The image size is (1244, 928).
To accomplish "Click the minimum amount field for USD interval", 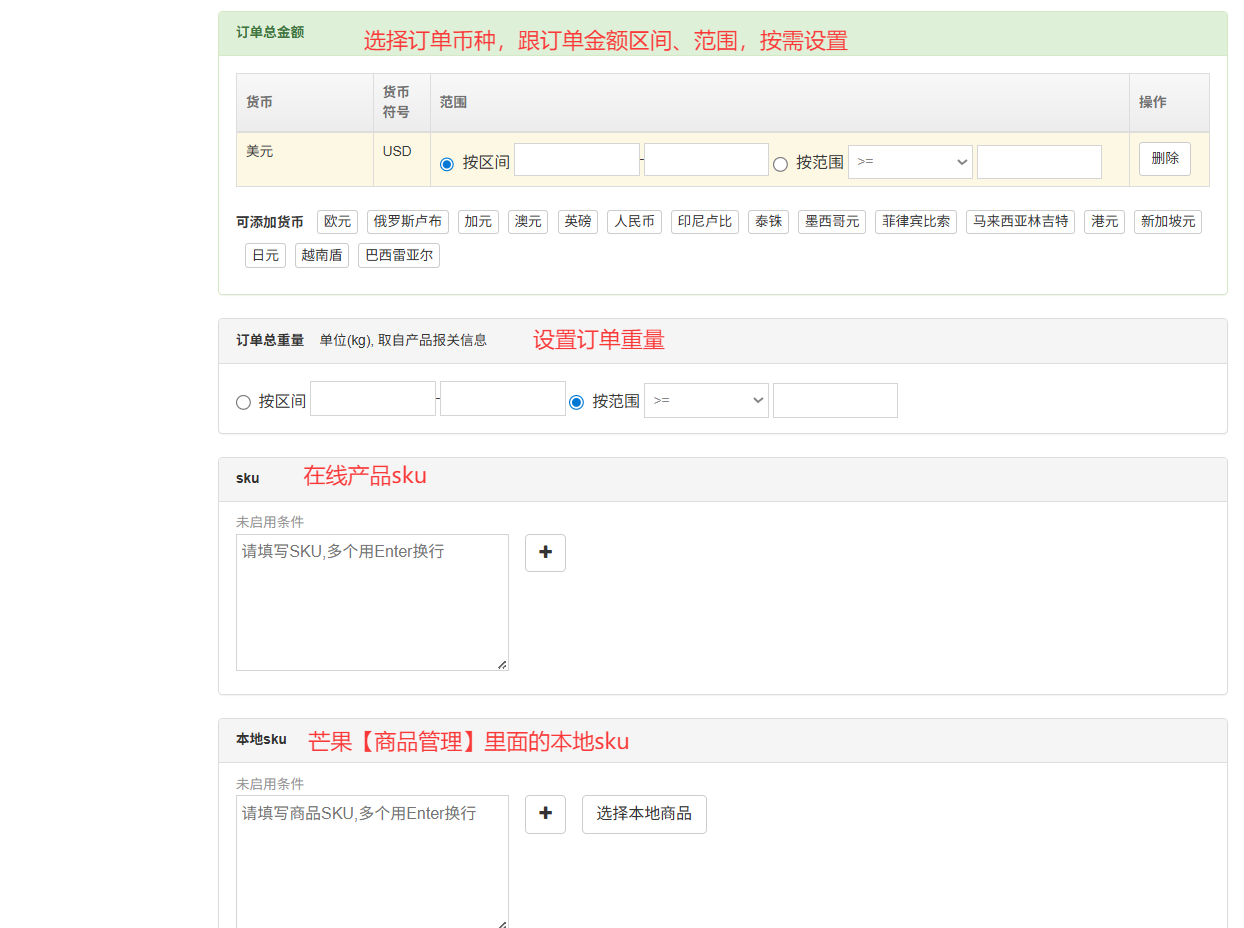I will point(576,160).
